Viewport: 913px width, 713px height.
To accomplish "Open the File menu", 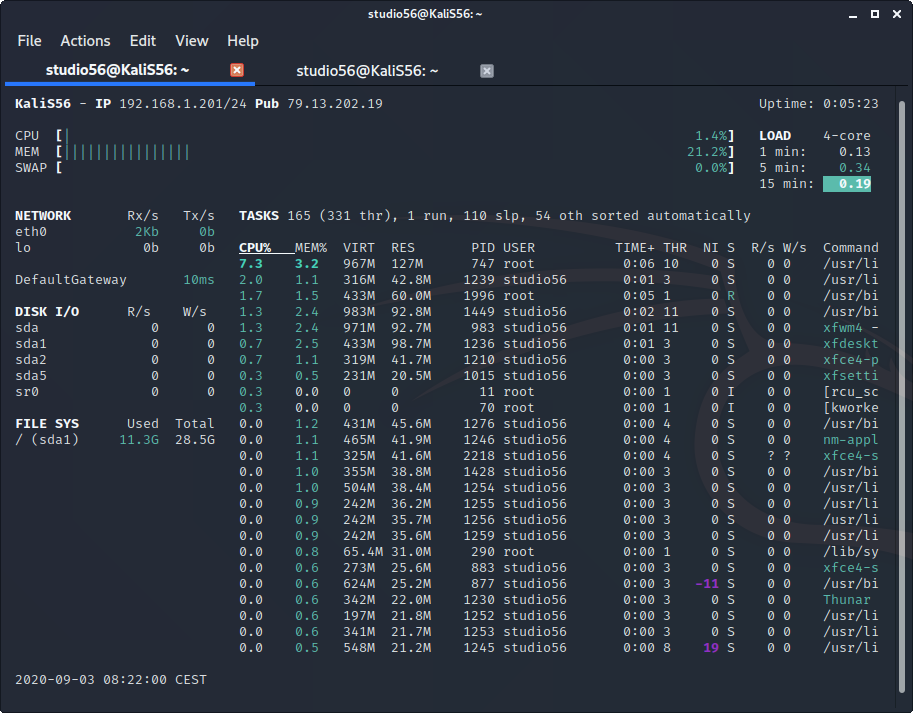I will click(x=30, y=41).
